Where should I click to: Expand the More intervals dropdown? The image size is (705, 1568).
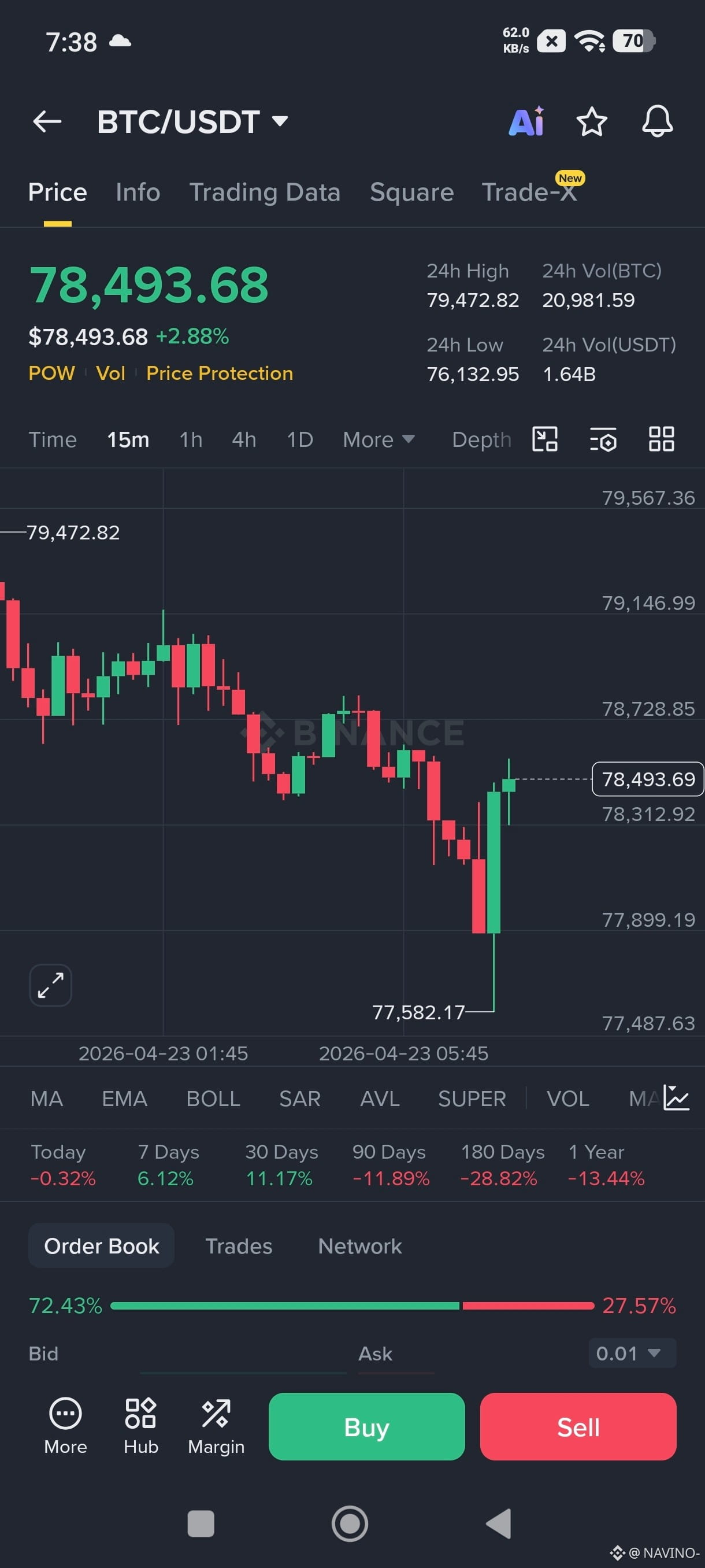pos(379,439)
